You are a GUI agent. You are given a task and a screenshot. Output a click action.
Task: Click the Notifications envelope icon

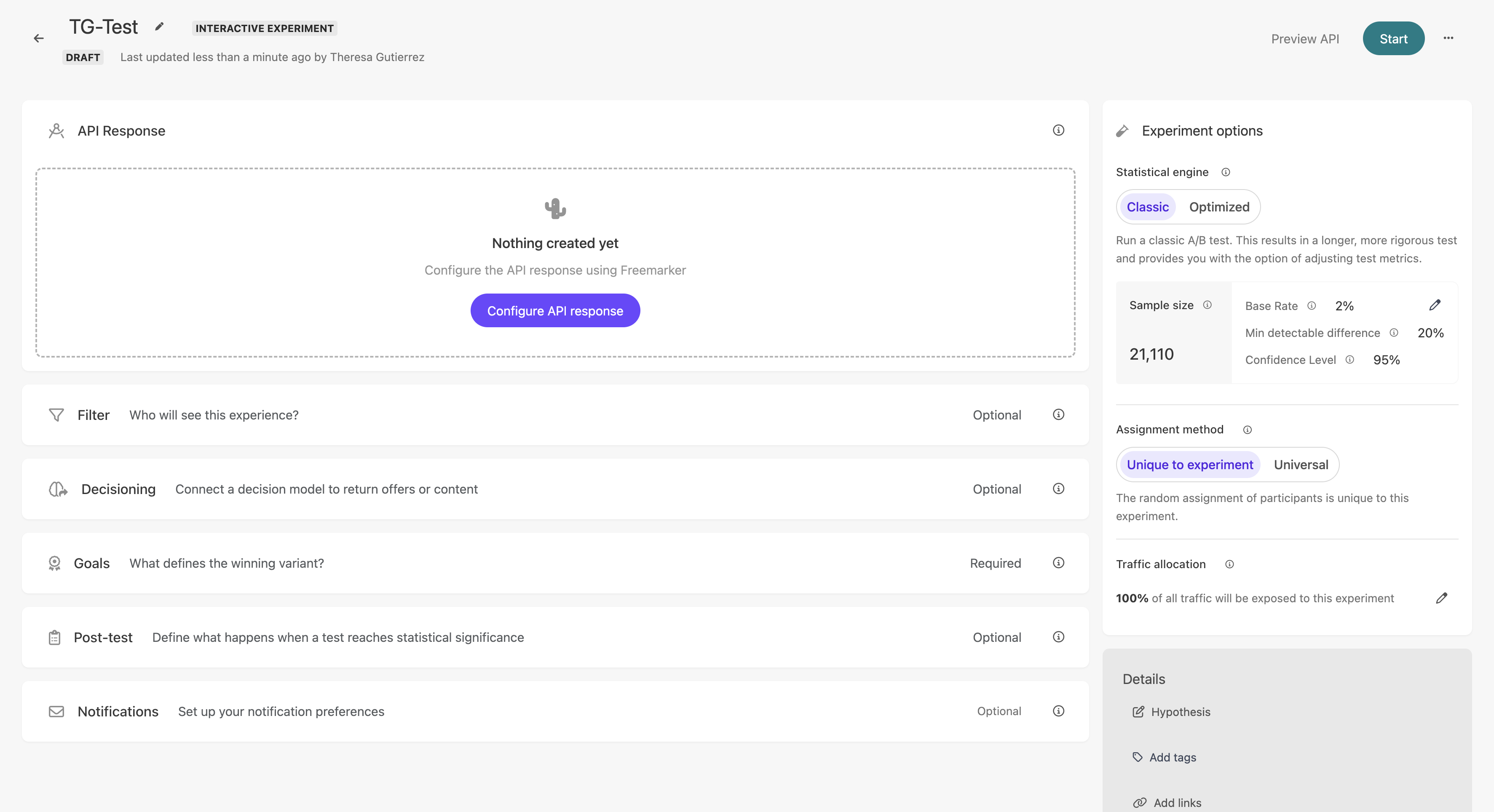tap(56, 711)
